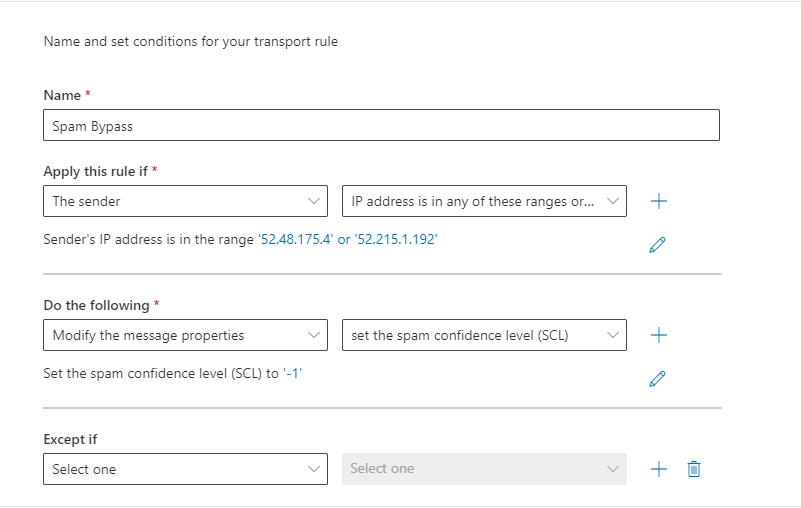Add another action under 'Do the following'
The height and width of the screenshot is (508, 801).
point(658,335)
